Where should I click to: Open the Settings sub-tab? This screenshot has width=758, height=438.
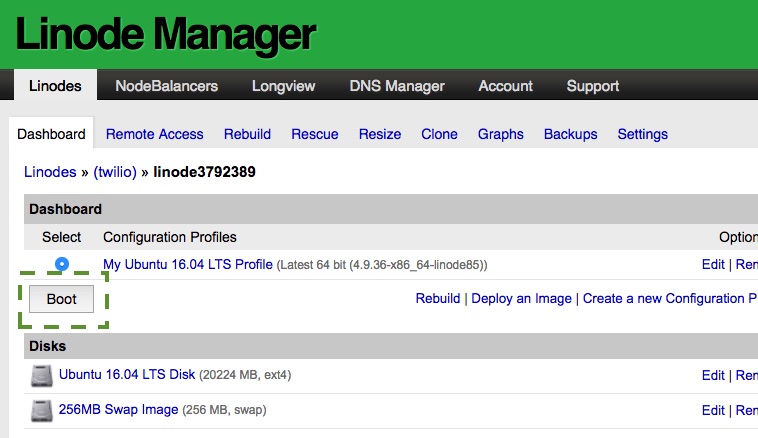tap(642, 134)
